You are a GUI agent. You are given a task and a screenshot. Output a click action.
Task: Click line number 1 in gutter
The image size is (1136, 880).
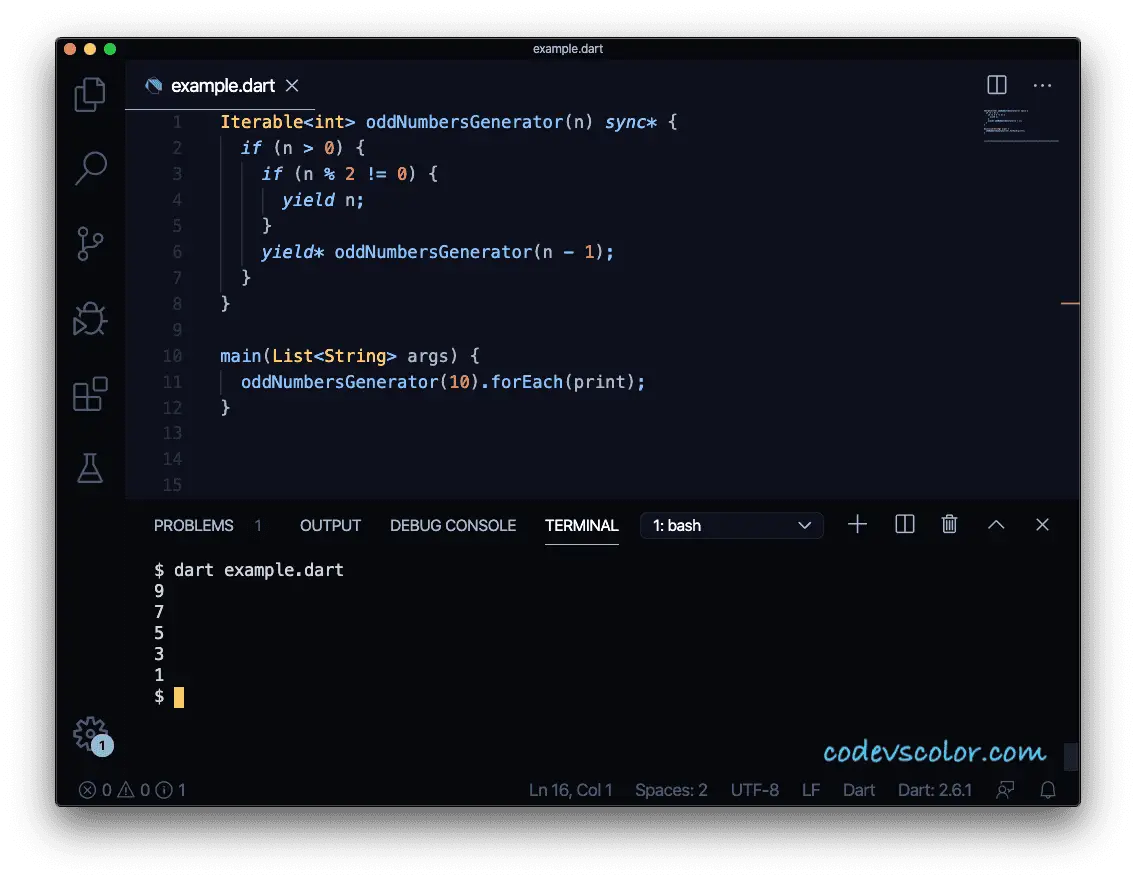(177, 122)
